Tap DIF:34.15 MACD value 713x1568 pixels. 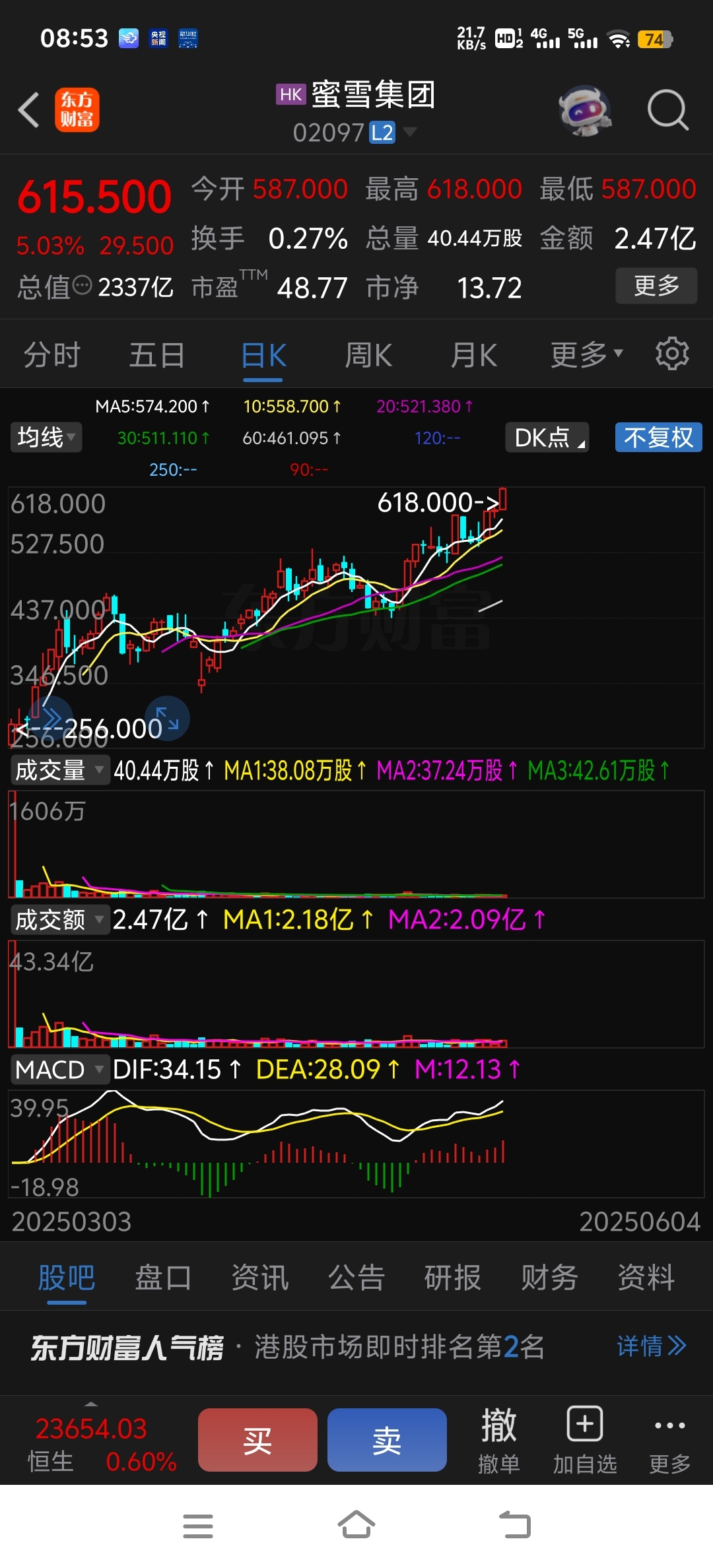176,1069
